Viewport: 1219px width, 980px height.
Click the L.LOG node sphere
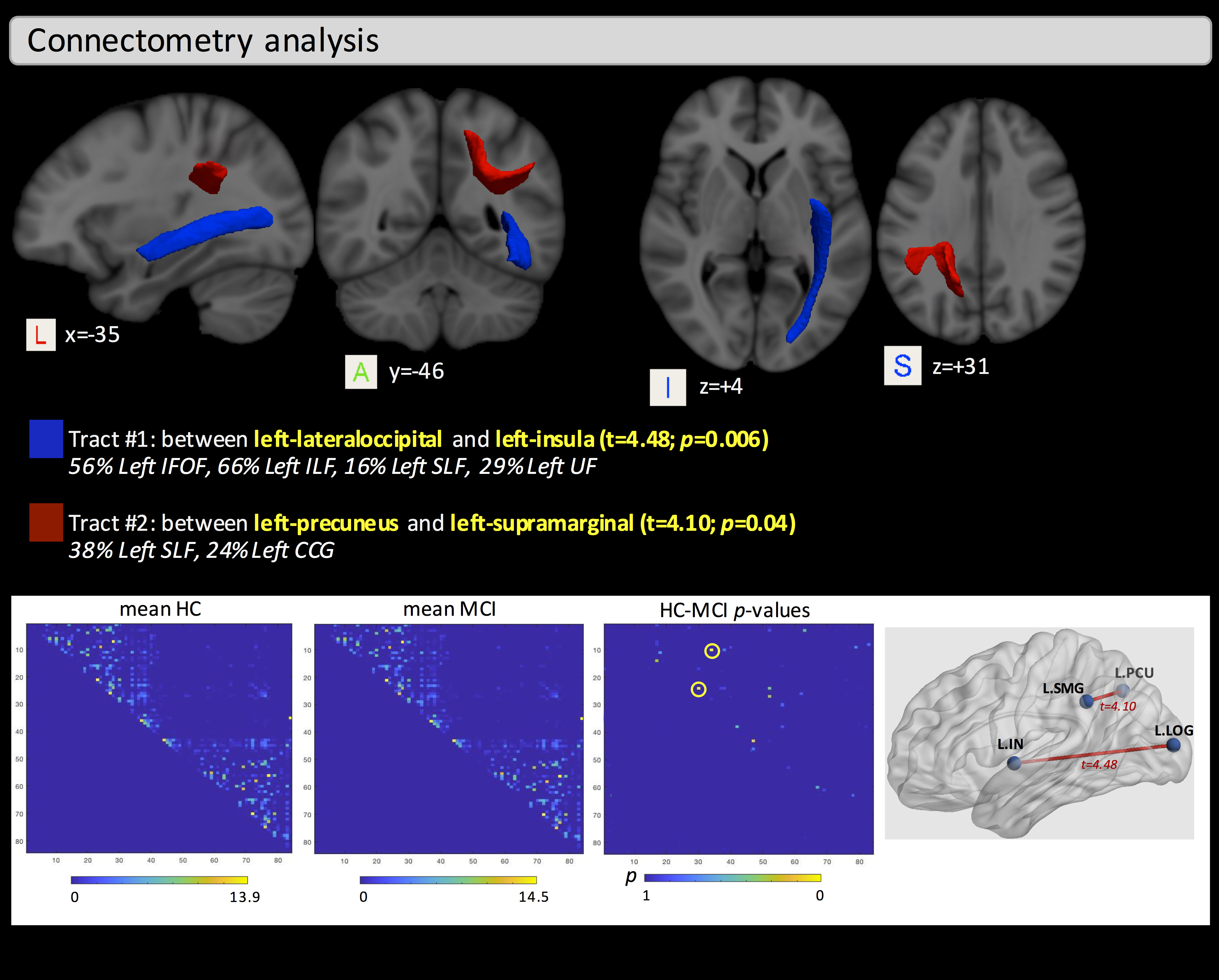pyautogui.click(x=1173, y=745)
